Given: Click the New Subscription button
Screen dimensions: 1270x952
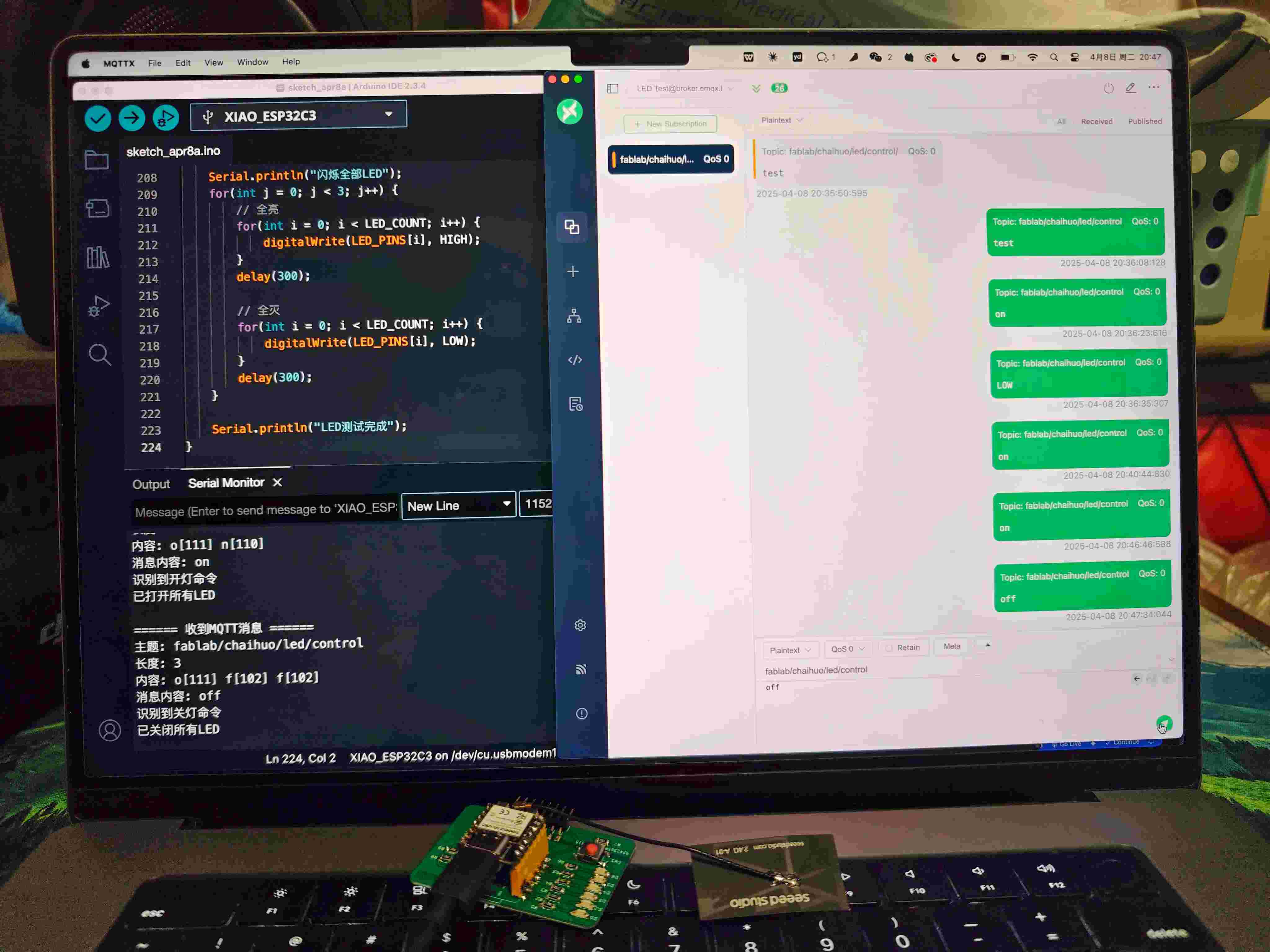Looking at the screenshot, I should pyautogui.click(x=670, y=124).
